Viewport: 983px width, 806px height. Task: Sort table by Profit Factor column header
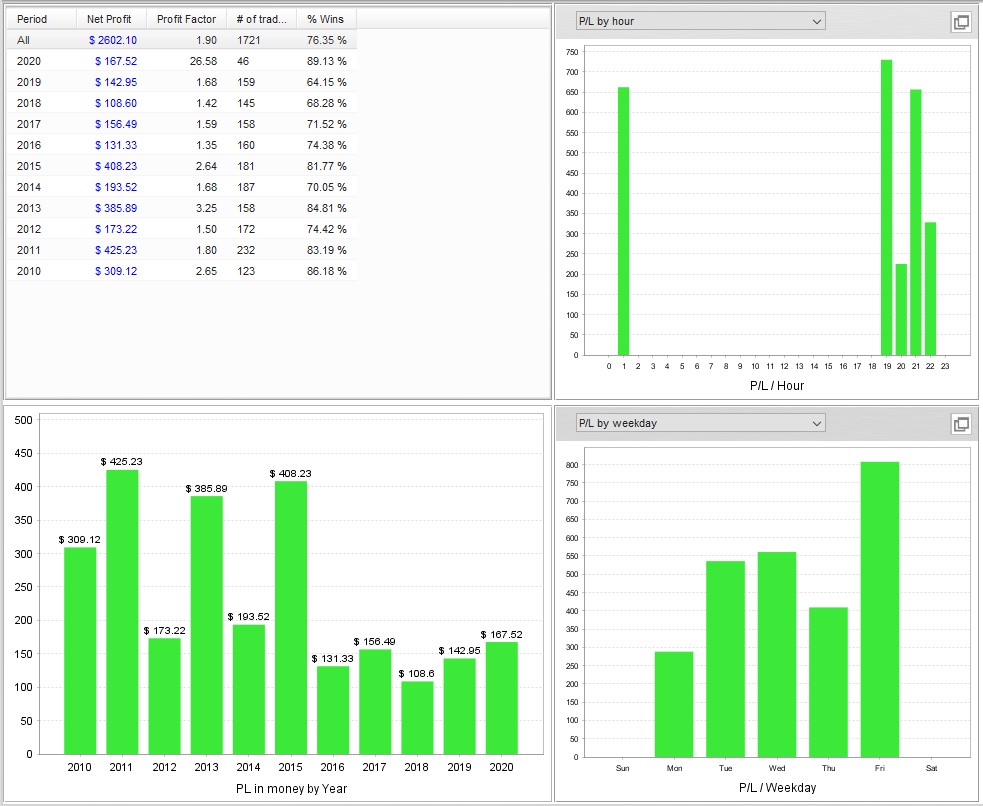(x=186, y=19)
